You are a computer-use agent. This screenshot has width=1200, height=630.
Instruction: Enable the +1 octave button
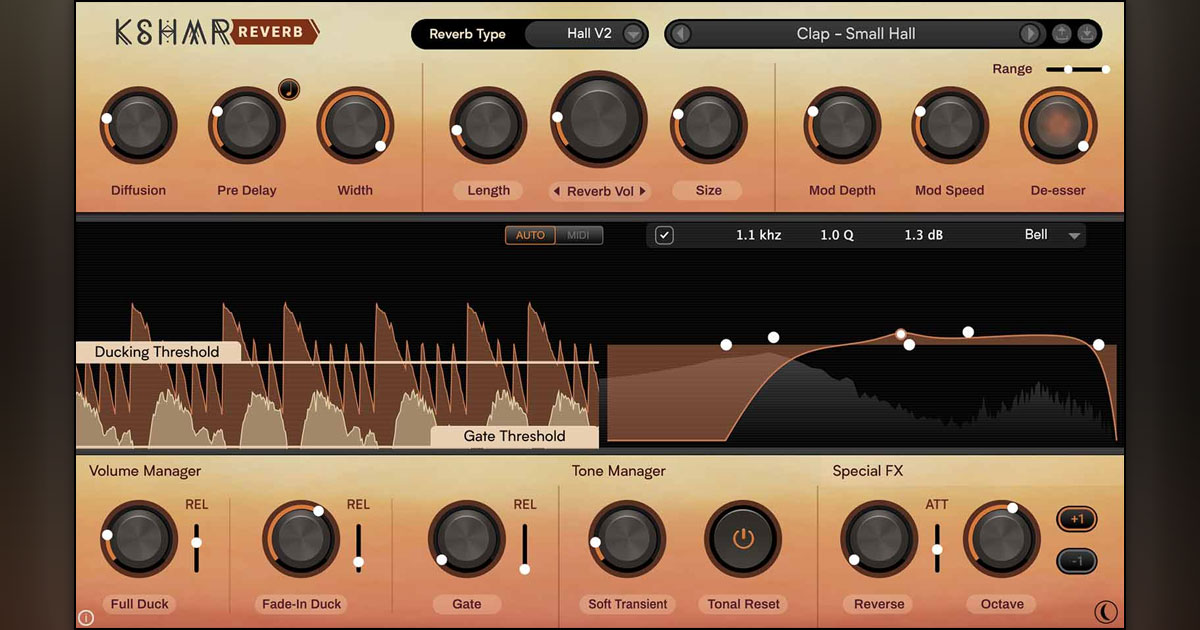pos(1077,520)
